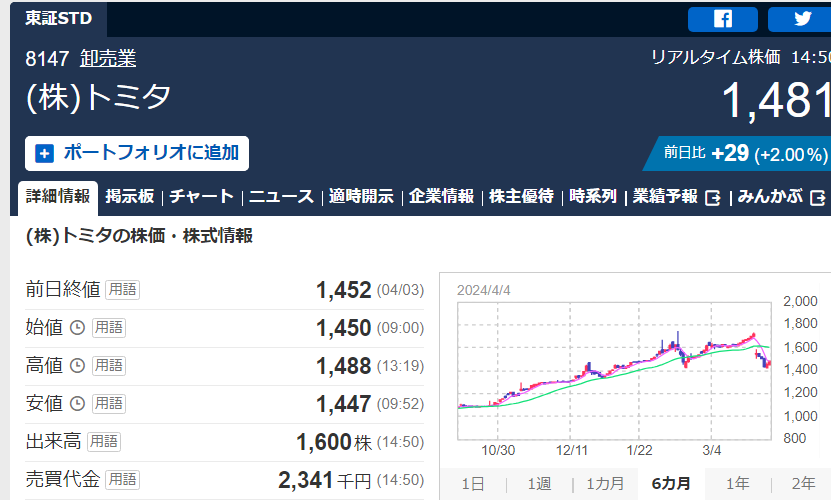
Task: Open 用語 glossary for 売買代金
Action: (122, 480)
